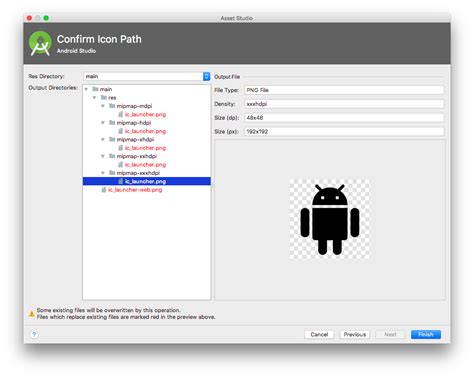Image resolution: width=474 pixels, height=377 pixels.
Task: Click the disabled Next button
Action: tap(390, 334)
